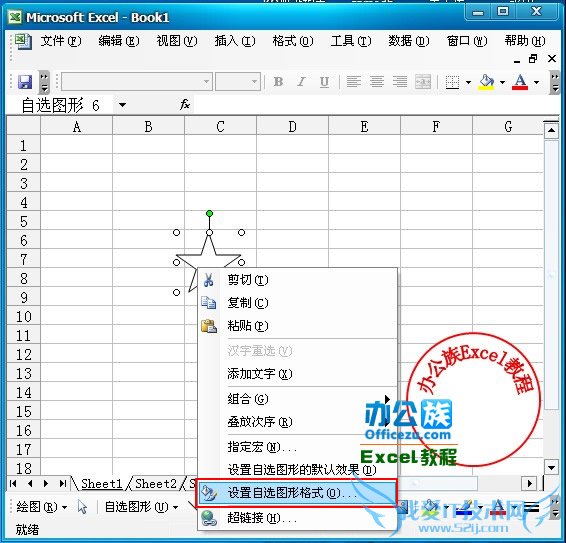Open the 视图(V) menu
This screenshot has width=566, height=543.
pos(177,41)
